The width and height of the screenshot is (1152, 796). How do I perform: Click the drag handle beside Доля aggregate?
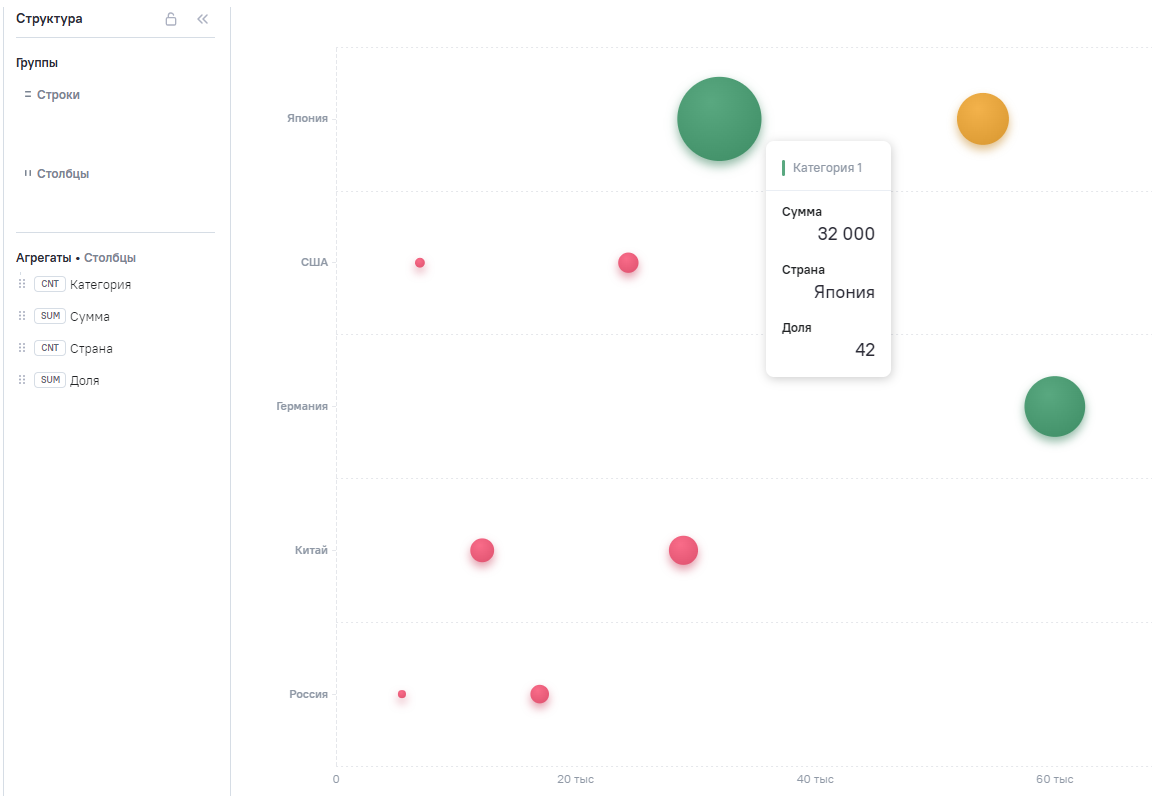pyautogui.click(x=22, y=380)
